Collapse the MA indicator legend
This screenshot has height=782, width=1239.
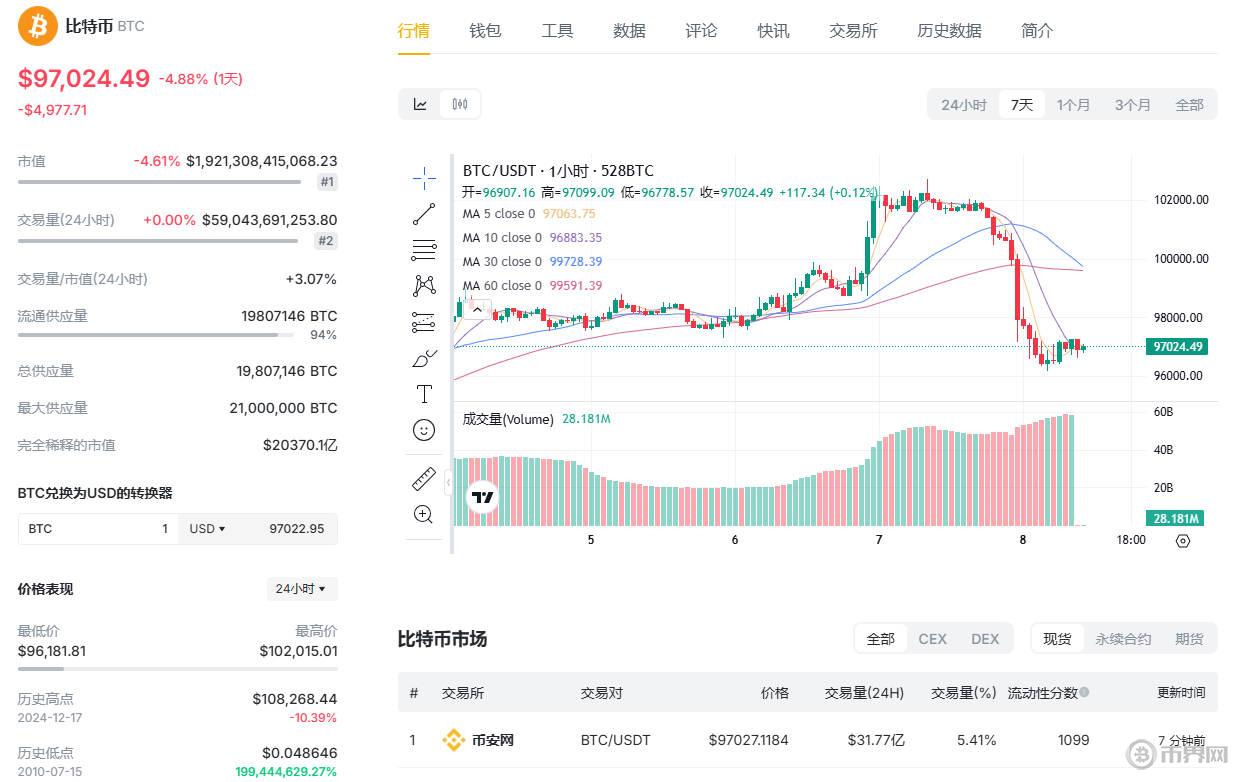477,310
